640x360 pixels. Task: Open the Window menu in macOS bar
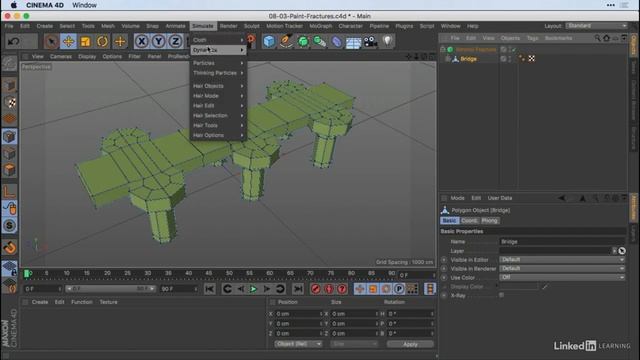84,5
